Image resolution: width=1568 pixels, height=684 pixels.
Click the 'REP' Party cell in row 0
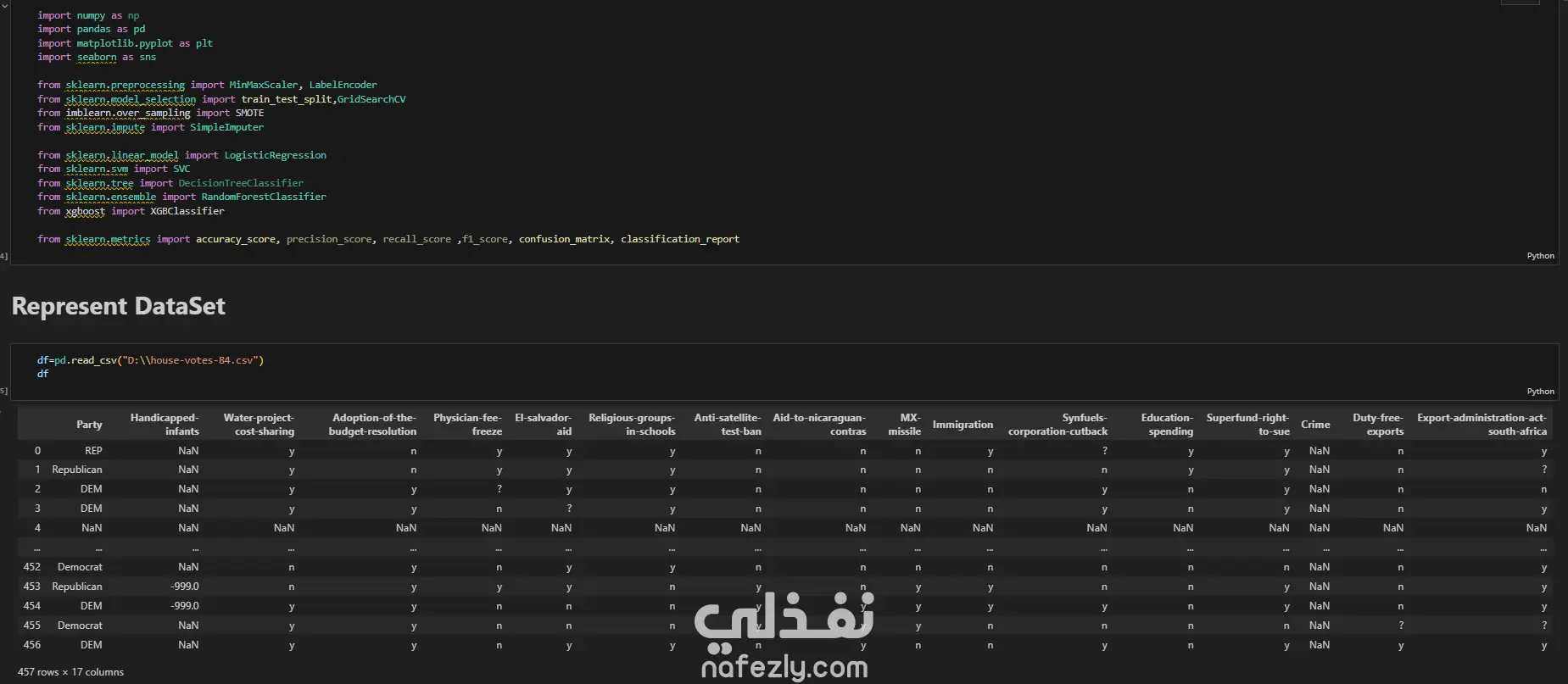coord(93,451)
